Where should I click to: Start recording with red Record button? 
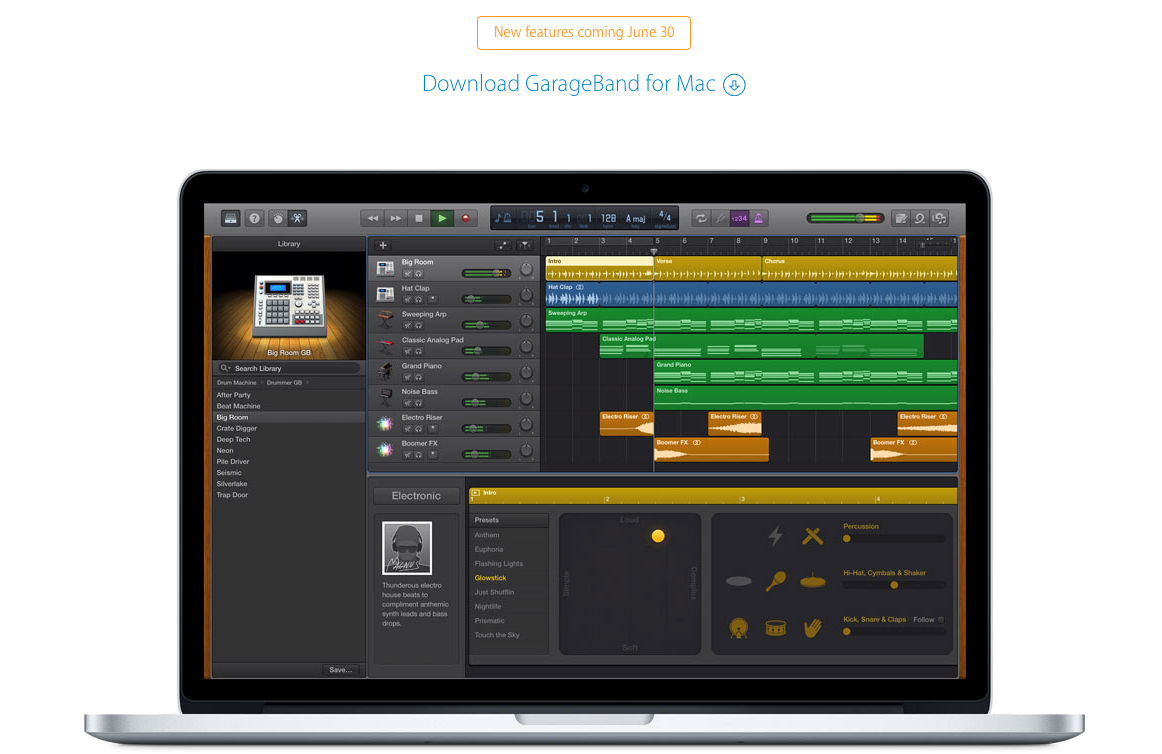(465, 218)
